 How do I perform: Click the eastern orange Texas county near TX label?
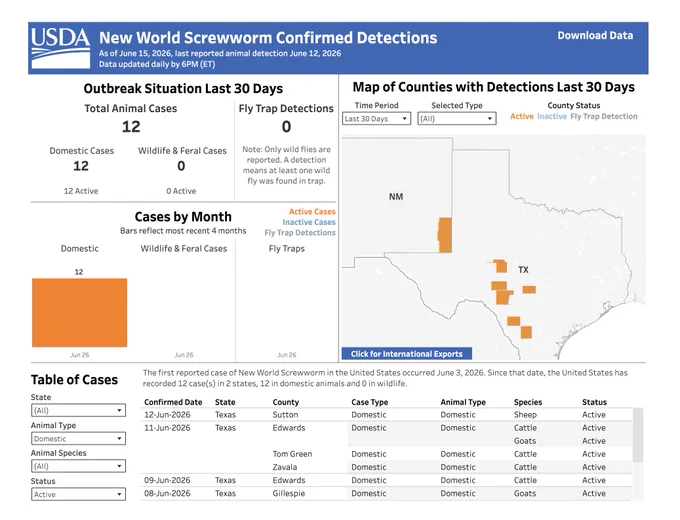click(x=529, y=289)
